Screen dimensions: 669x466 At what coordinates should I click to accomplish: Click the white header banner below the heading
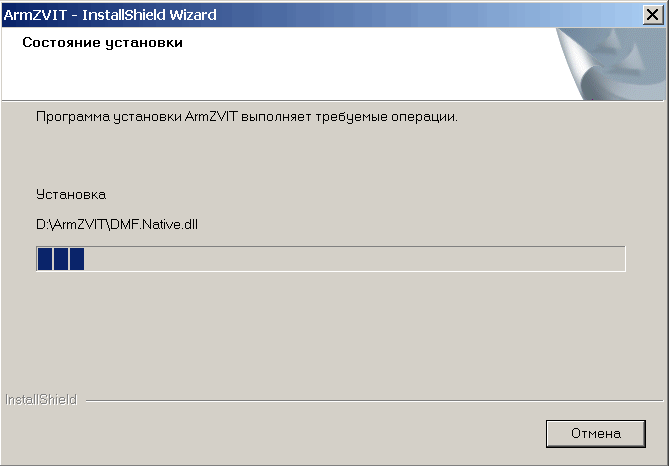(x=277, y=75)
